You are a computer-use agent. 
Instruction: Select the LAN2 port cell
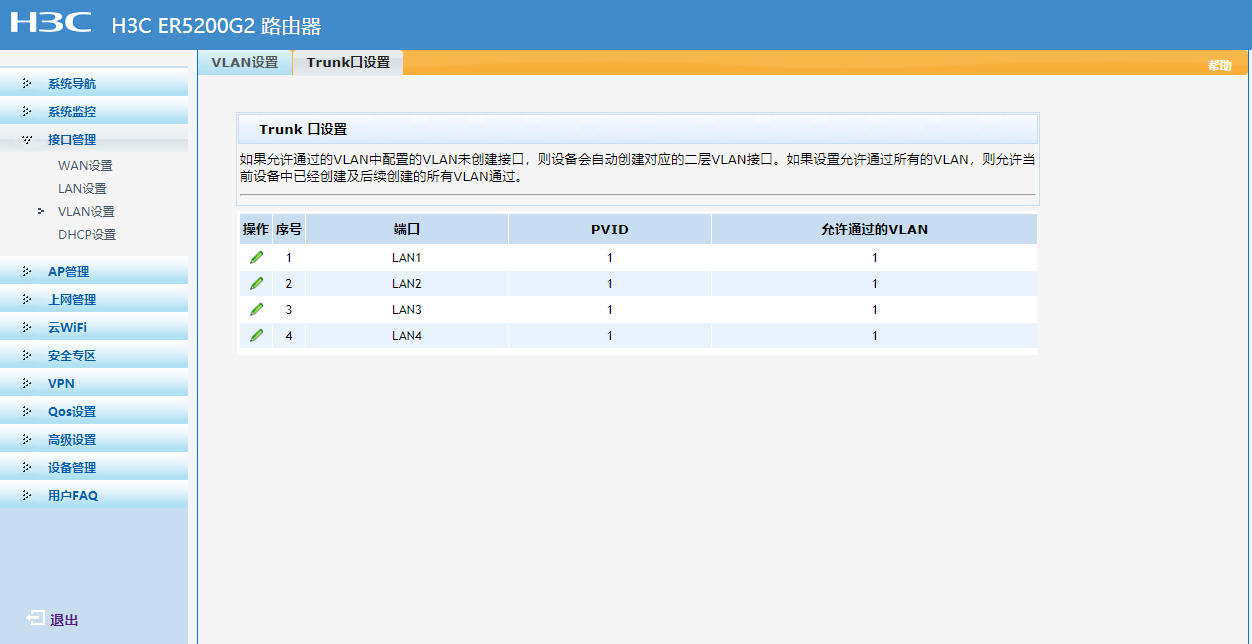click(407, 283)
